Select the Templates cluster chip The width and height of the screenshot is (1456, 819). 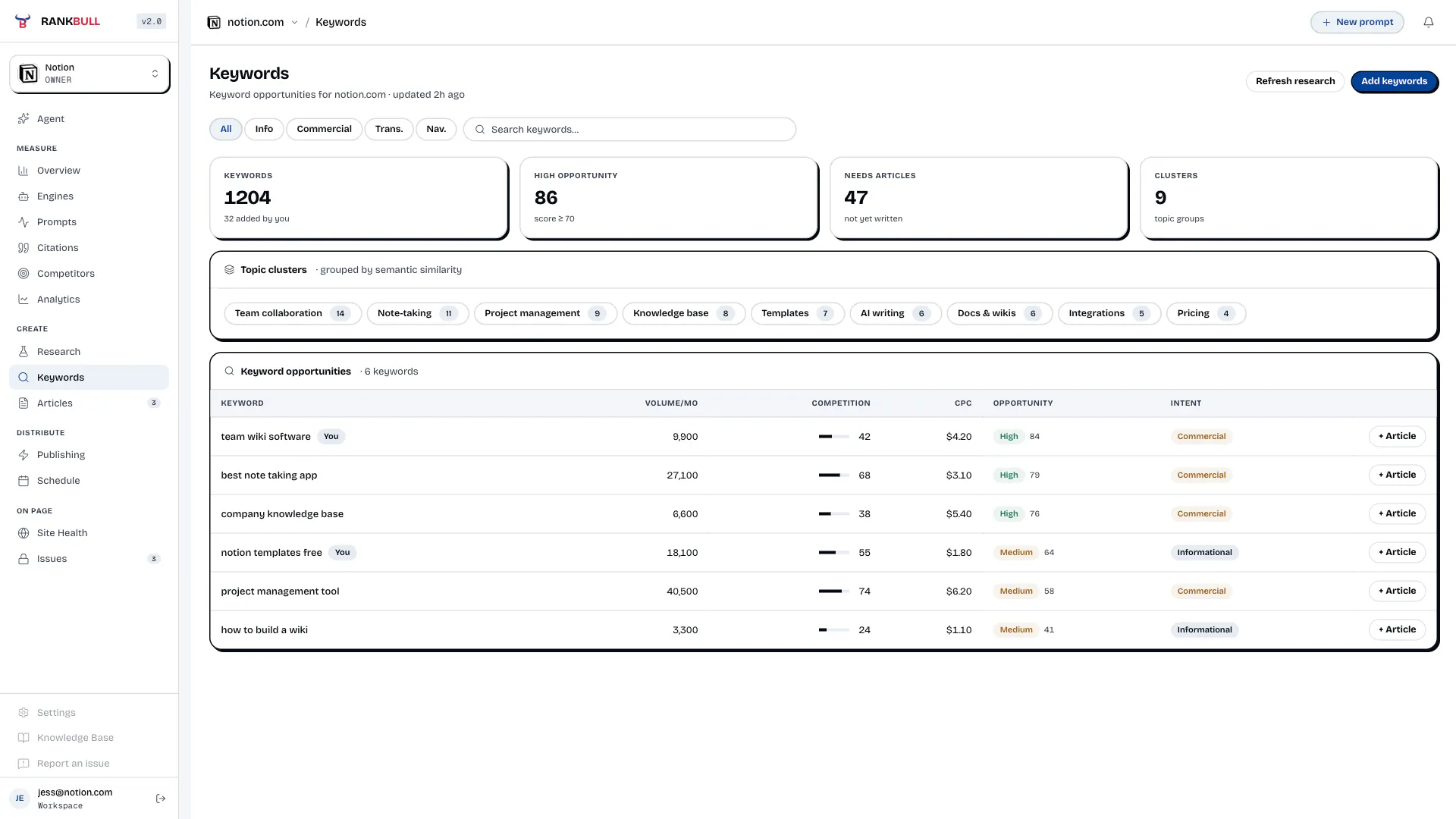(x=798, y=313)
